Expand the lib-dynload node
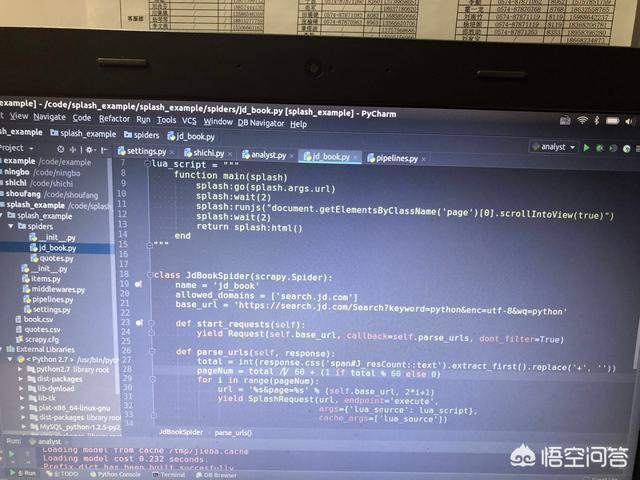 pyautogui.click(x=21, y=388)
